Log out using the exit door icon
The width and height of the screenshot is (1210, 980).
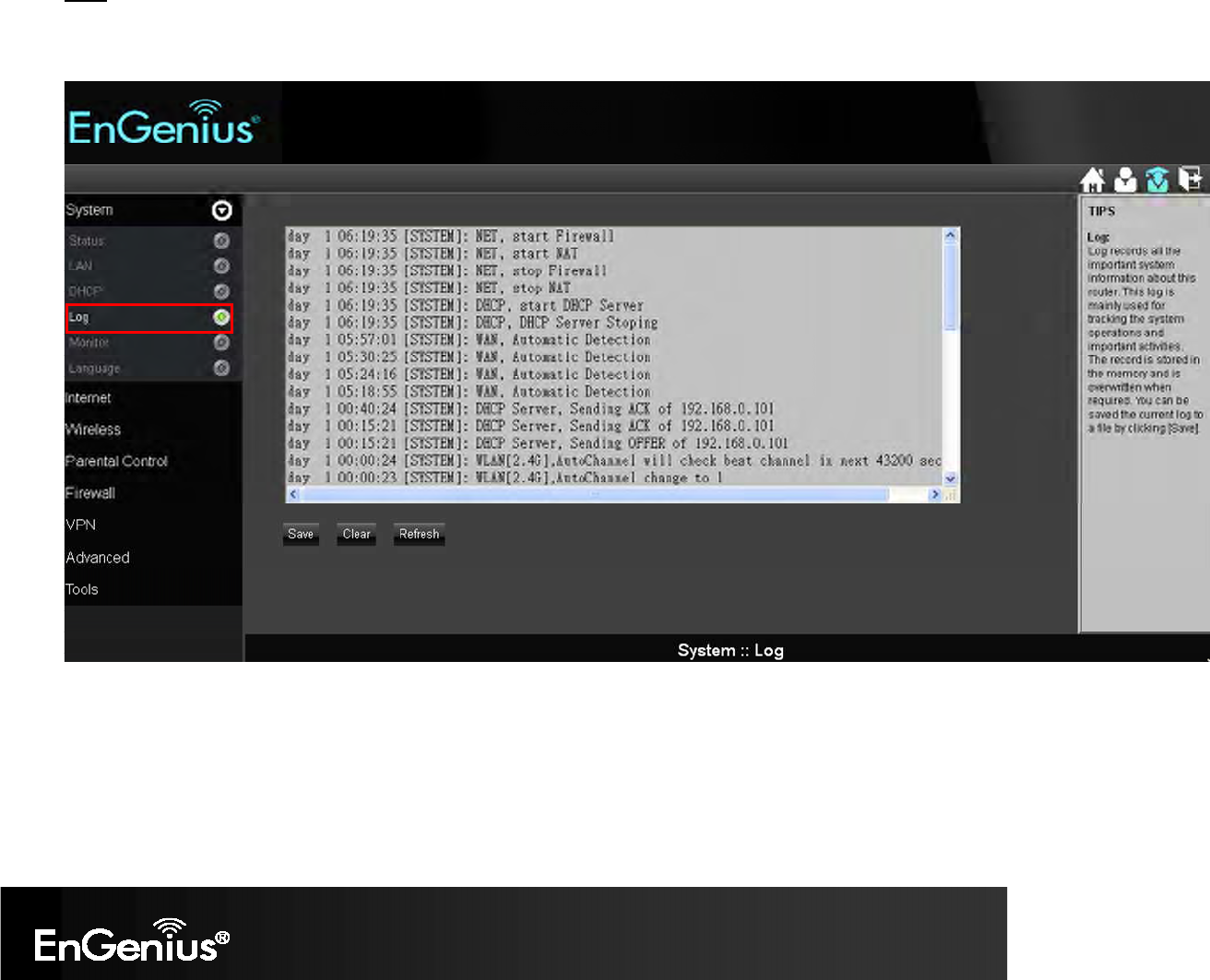pyautogui.click(x=1191, y=179)
